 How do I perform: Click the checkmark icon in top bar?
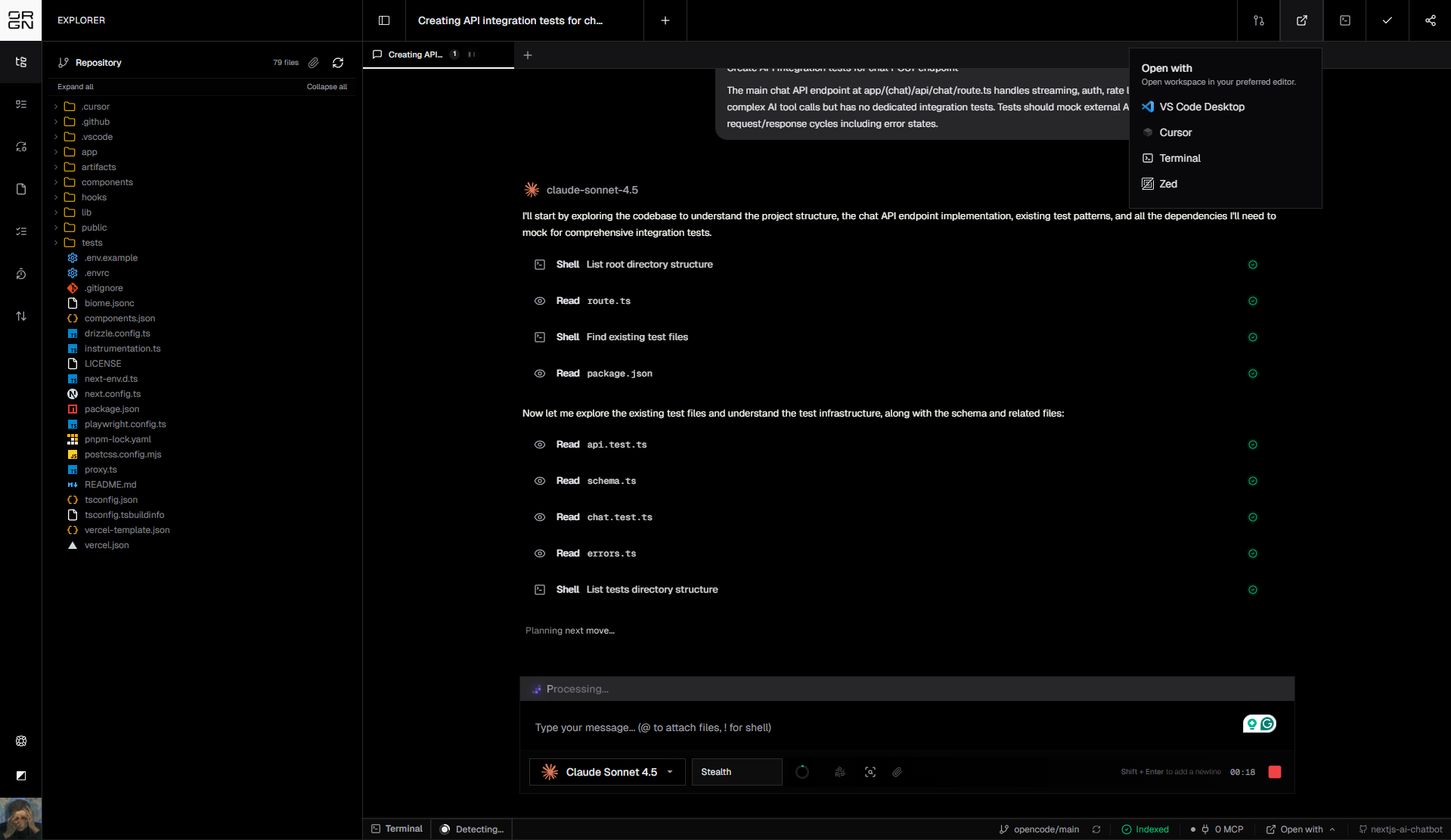click(1387, 20)
